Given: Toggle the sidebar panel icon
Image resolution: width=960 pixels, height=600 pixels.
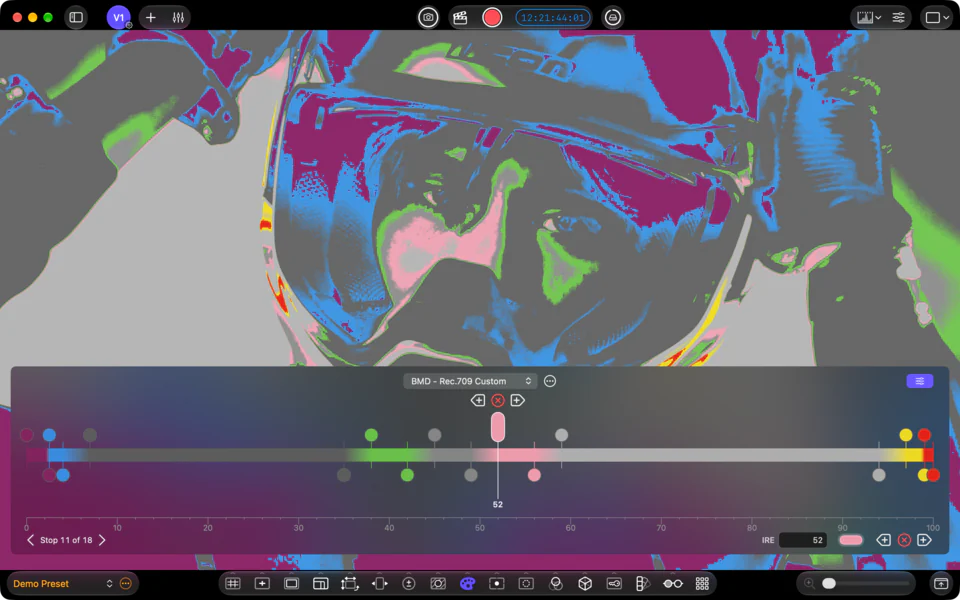Looking at the screenshot, I should 76,17.
